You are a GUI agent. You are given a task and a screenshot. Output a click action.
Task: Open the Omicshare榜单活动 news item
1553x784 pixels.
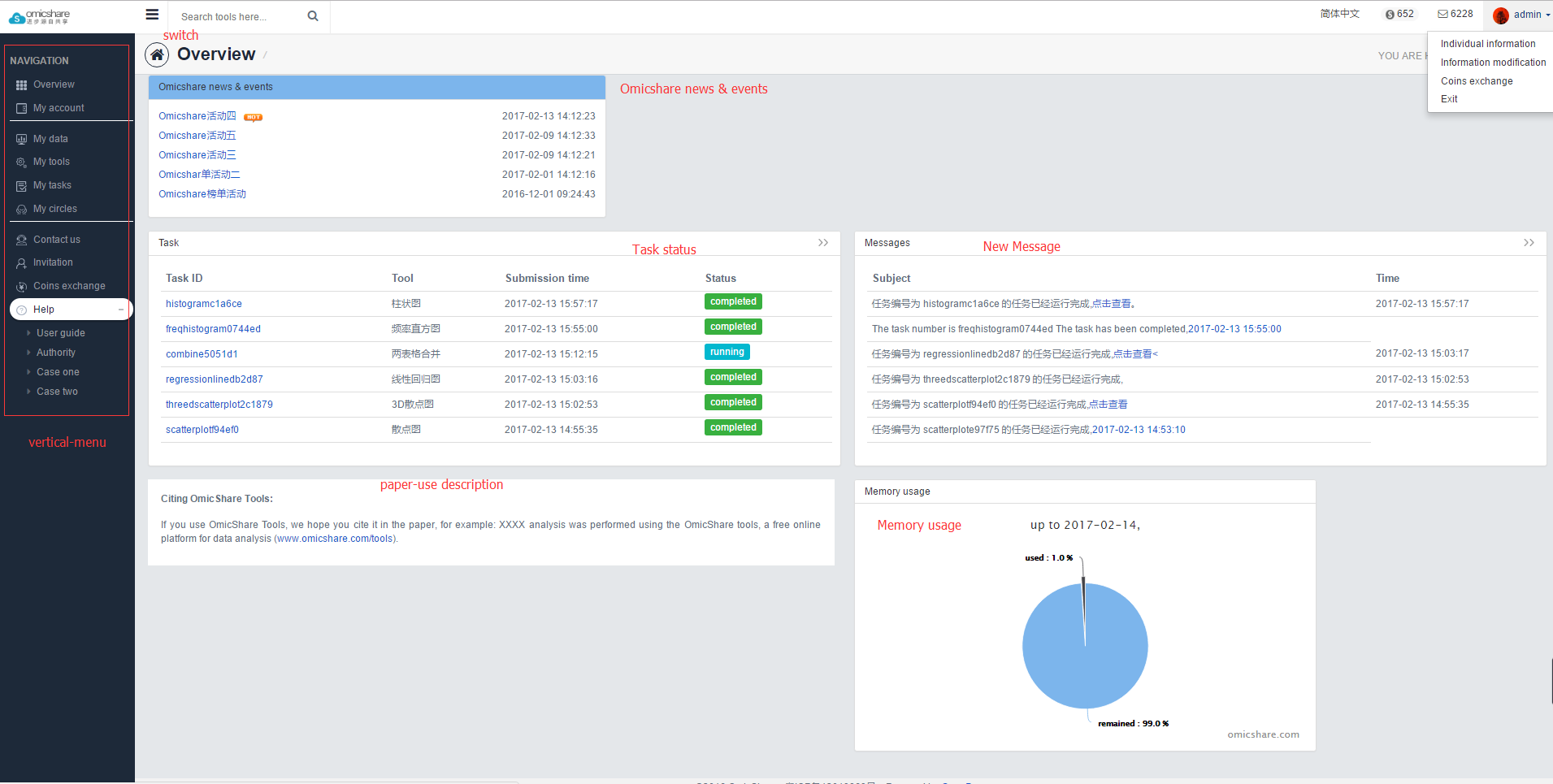tap(202, 194)
